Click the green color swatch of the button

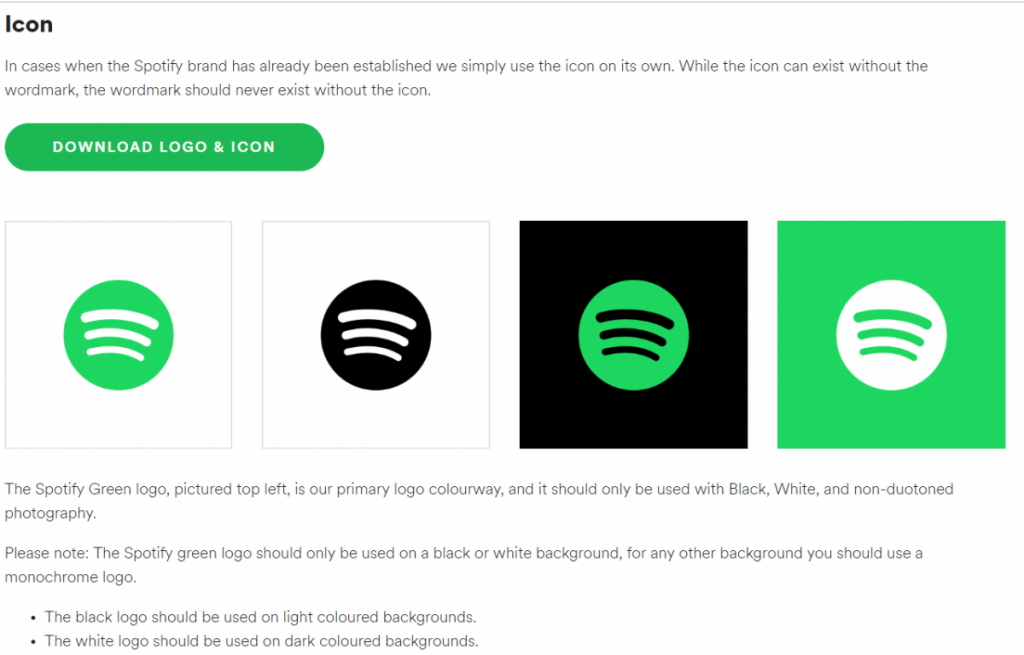point(163,146)
